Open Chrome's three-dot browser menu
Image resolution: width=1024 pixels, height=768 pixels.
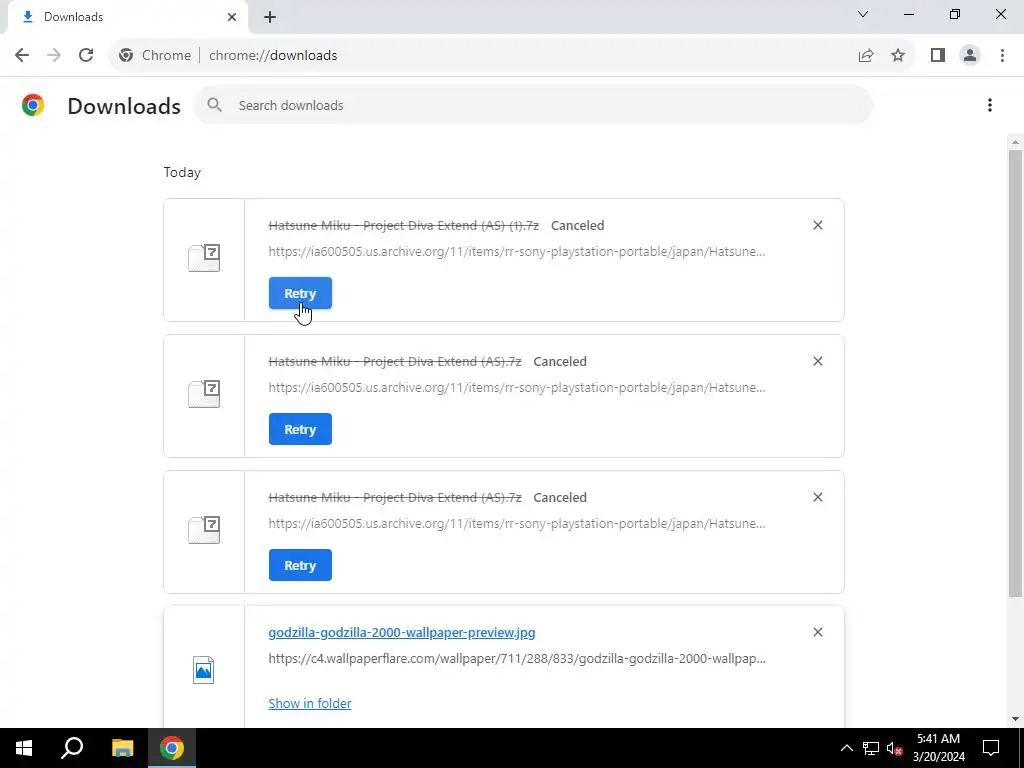click(1002, 56)
